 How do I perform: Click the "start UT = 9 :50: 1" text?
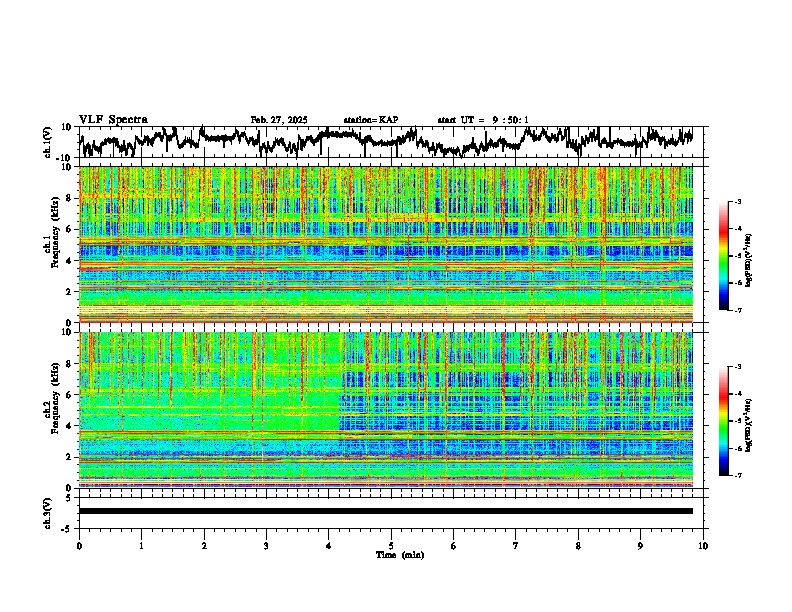(x=483, y=120)
